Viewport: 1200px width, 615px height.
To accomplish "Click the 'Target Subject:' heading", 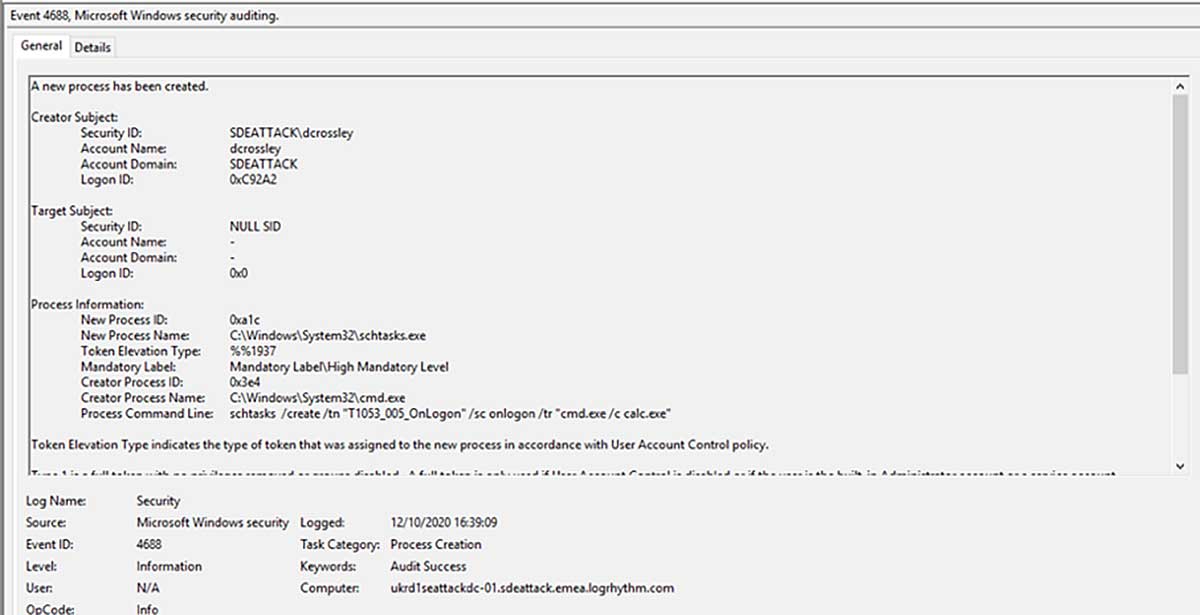I will point(72,211).
